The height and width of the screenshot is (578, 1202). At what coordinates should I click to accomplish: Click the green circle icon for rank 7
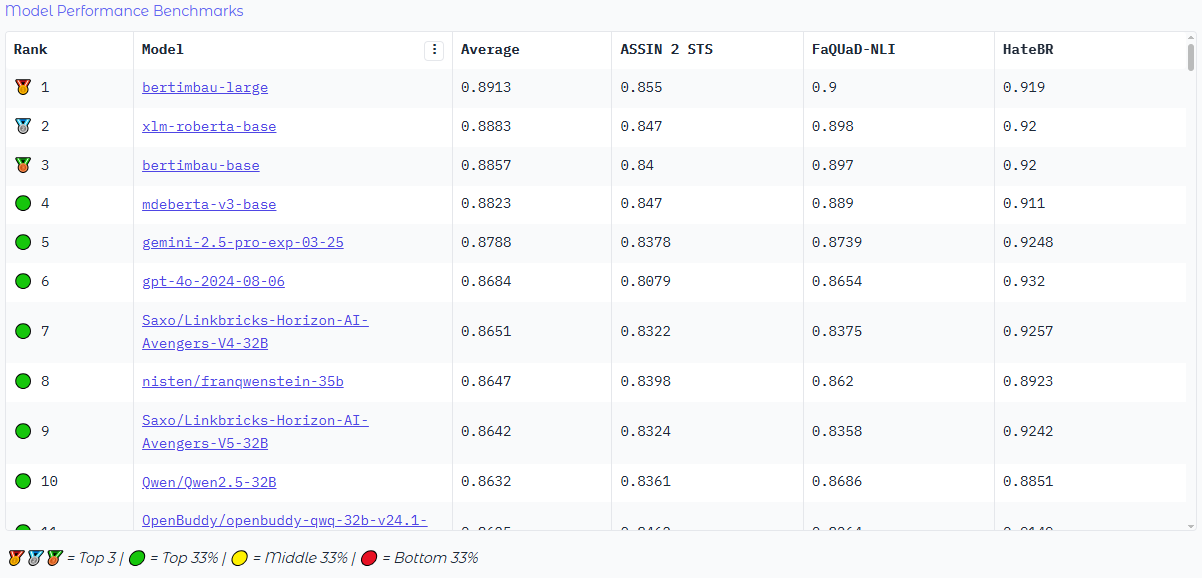point(23,331)
